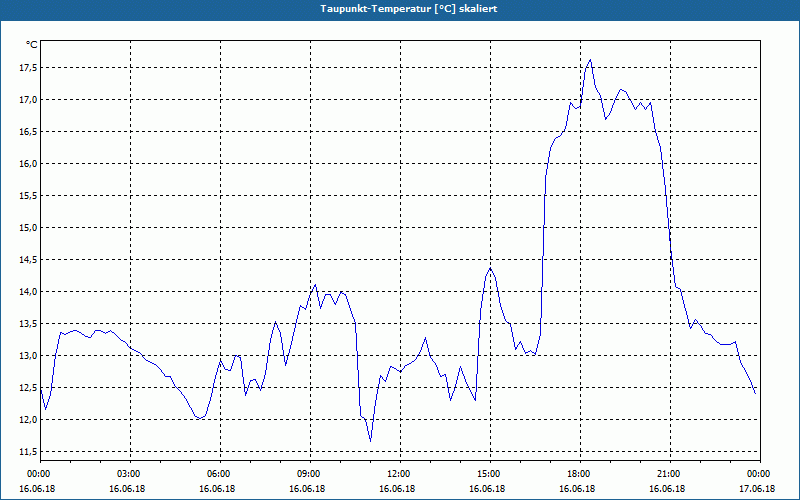Viewport: 800px width, 500px height.
Task: Click the 06:00 time label
Action: (218, 474)
